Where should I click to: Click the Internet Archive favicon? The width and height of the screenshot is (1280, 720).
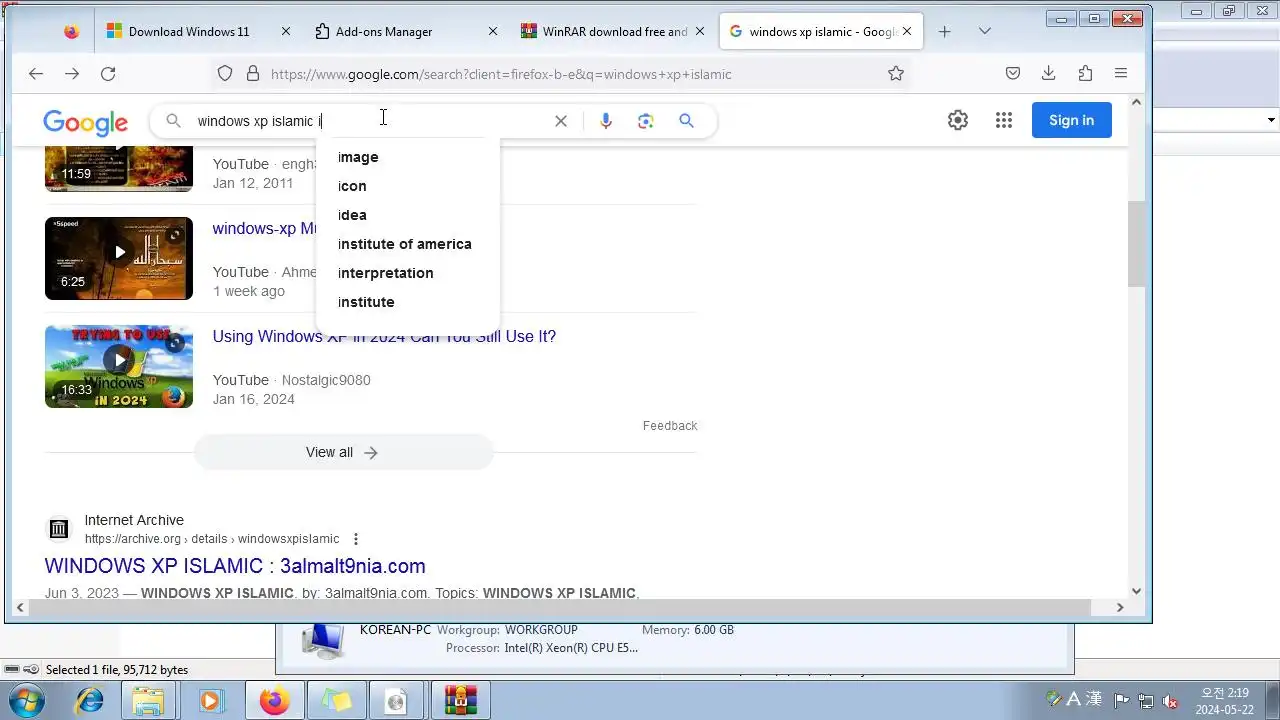click(59, 529)
